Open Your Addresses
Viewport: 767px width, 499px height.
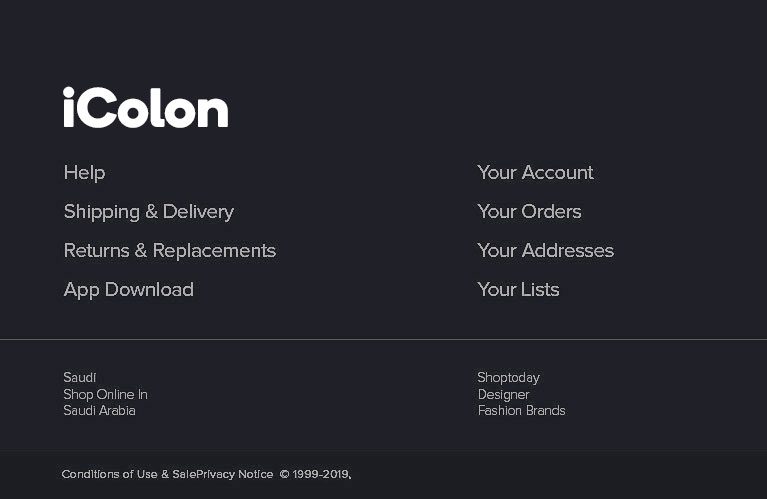(545, 251)
